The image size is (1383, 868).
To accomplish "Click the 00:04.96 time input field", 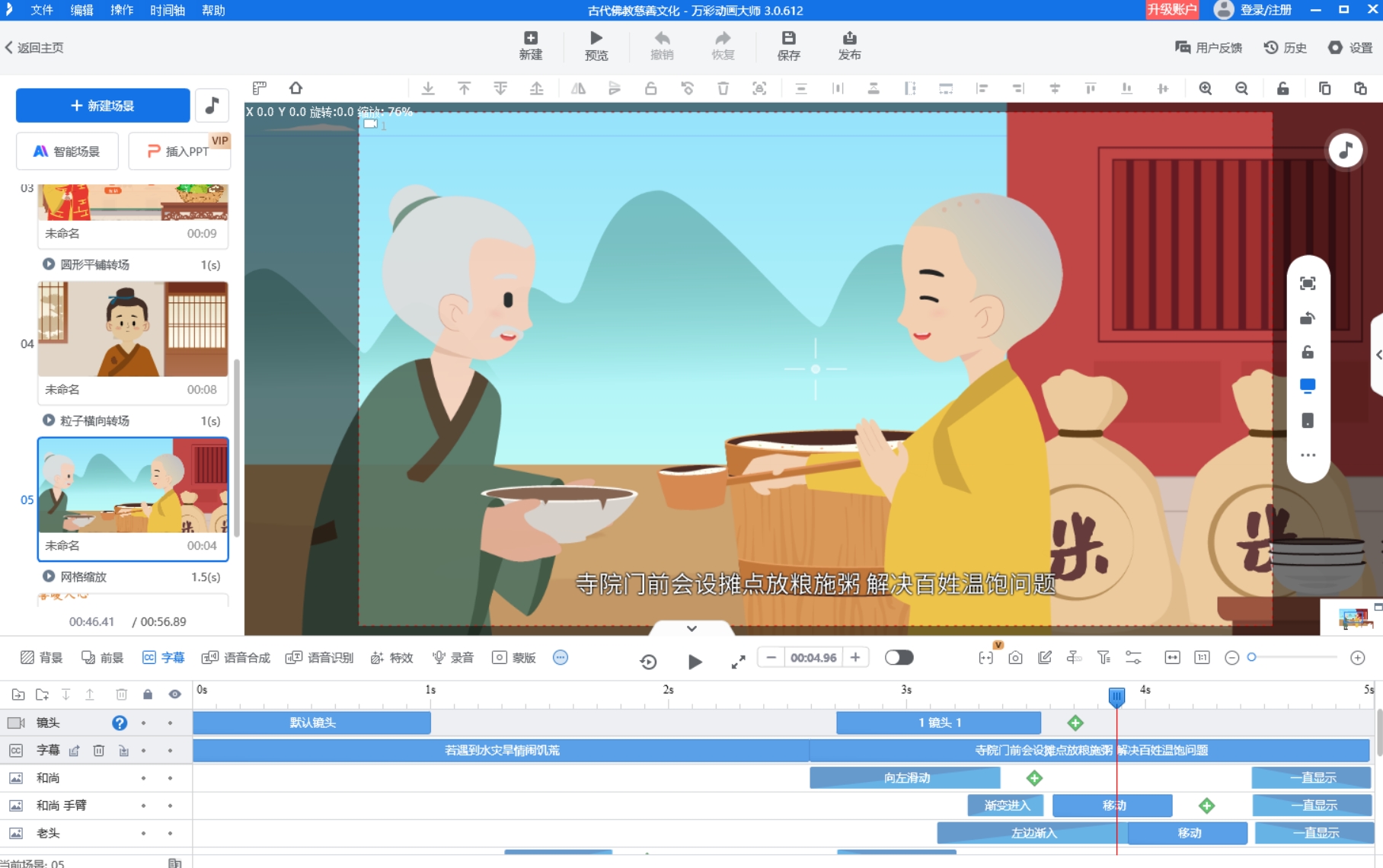I will tap(813, 658).
